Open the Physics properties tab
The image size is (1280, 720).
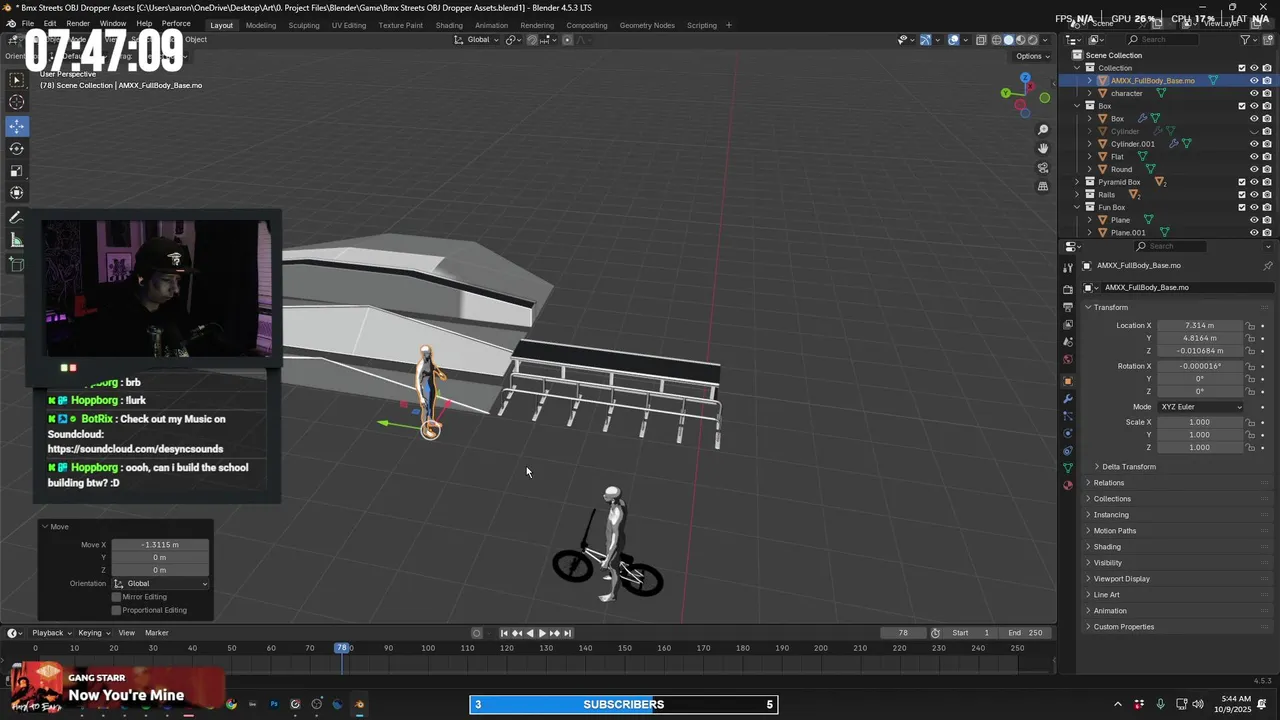point(1068,433)
